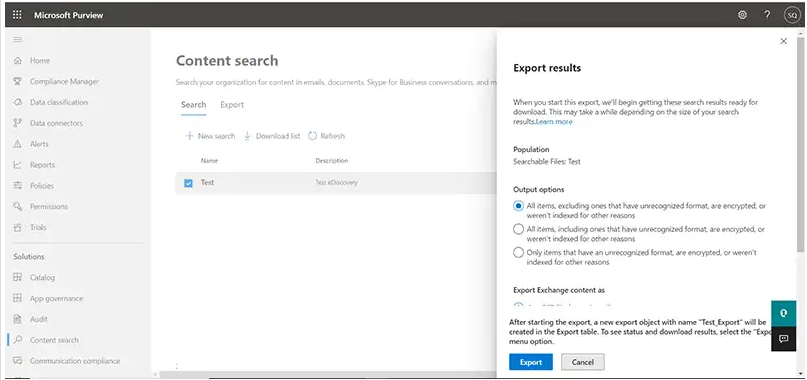This screenshot has width=807, height=380.
Task: Open the settings gear icon
Action: point(742,15)
